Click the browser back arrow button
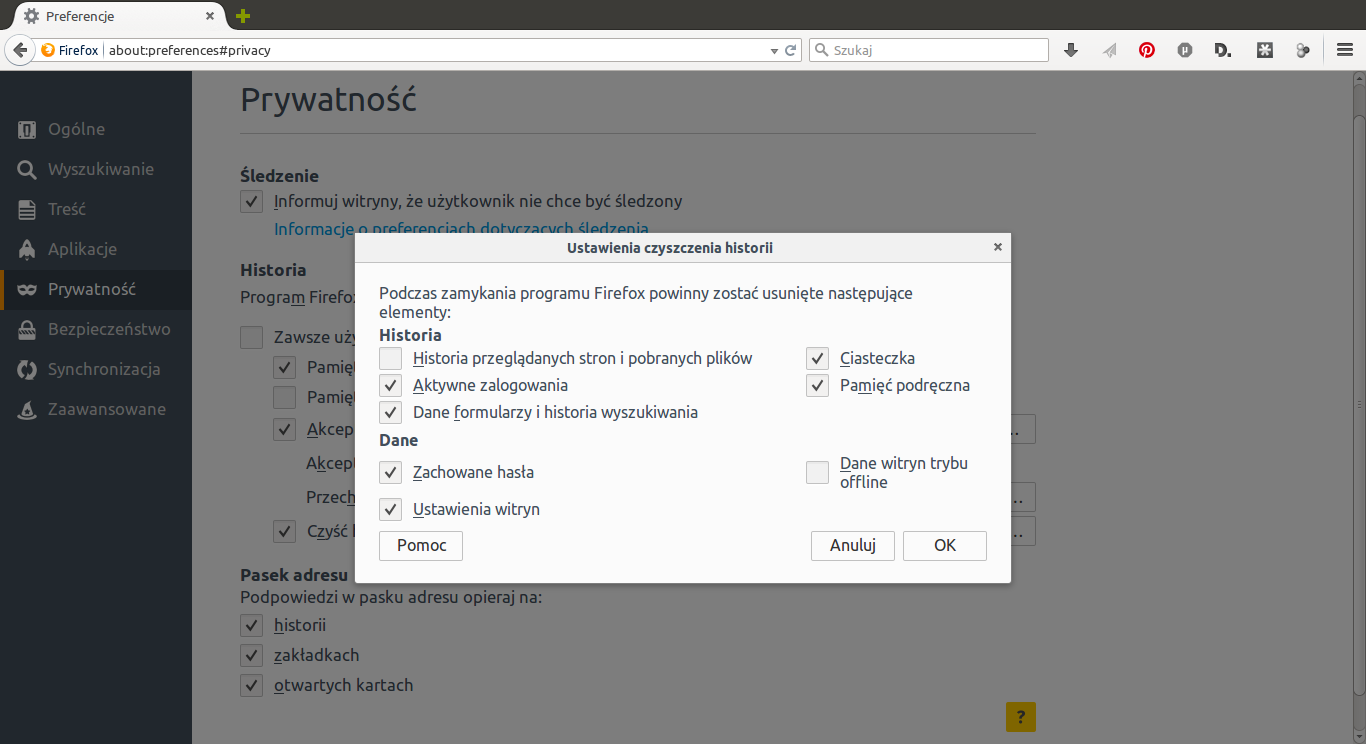 click(19, 50)
